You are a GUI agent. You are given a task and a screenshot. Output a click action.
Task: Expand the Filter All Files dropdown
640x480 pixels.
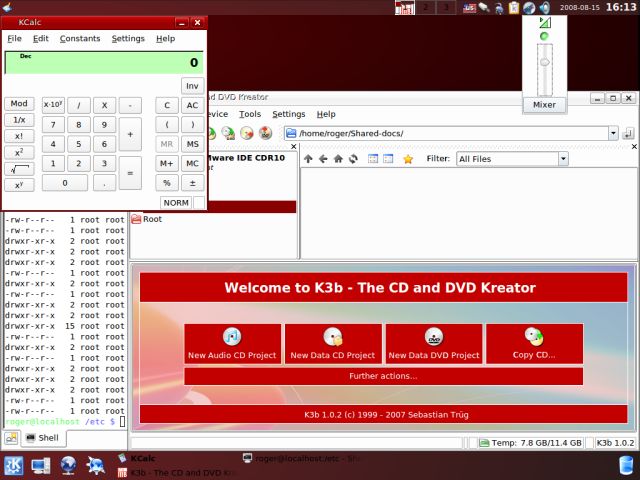click(563, 159)
